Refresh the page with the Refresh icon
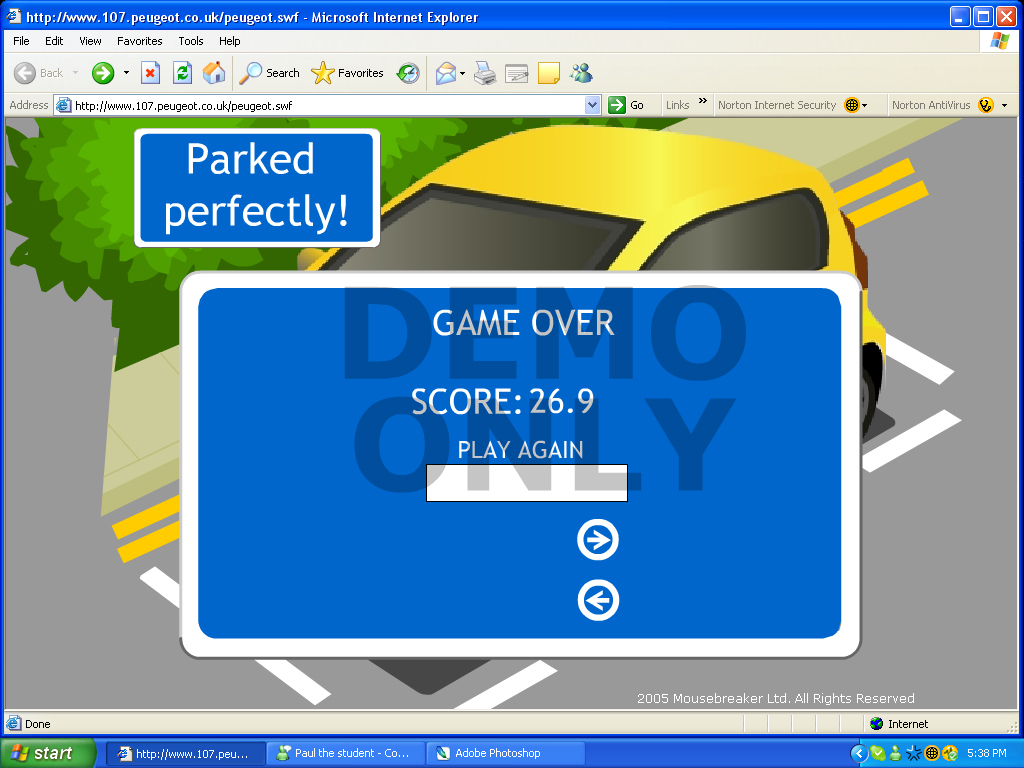The height and width of the screenshot is (768, 1024). tap(182, 73)
